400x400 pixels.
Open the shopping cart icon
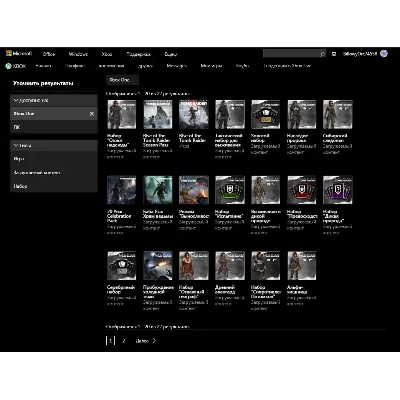(x=334, y=54)
